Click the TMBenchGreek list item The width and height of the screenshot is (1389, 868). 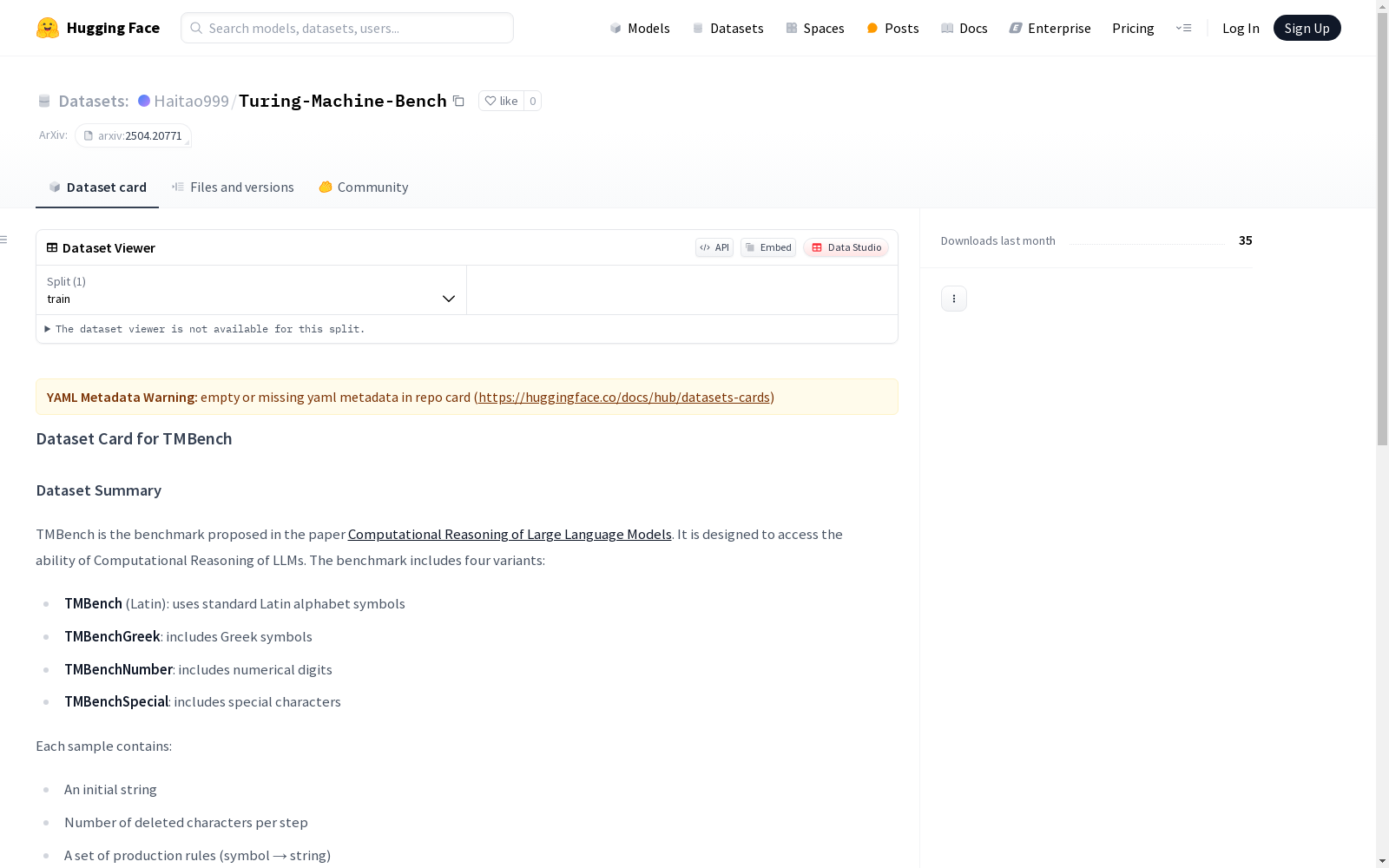tap(188, 637)
